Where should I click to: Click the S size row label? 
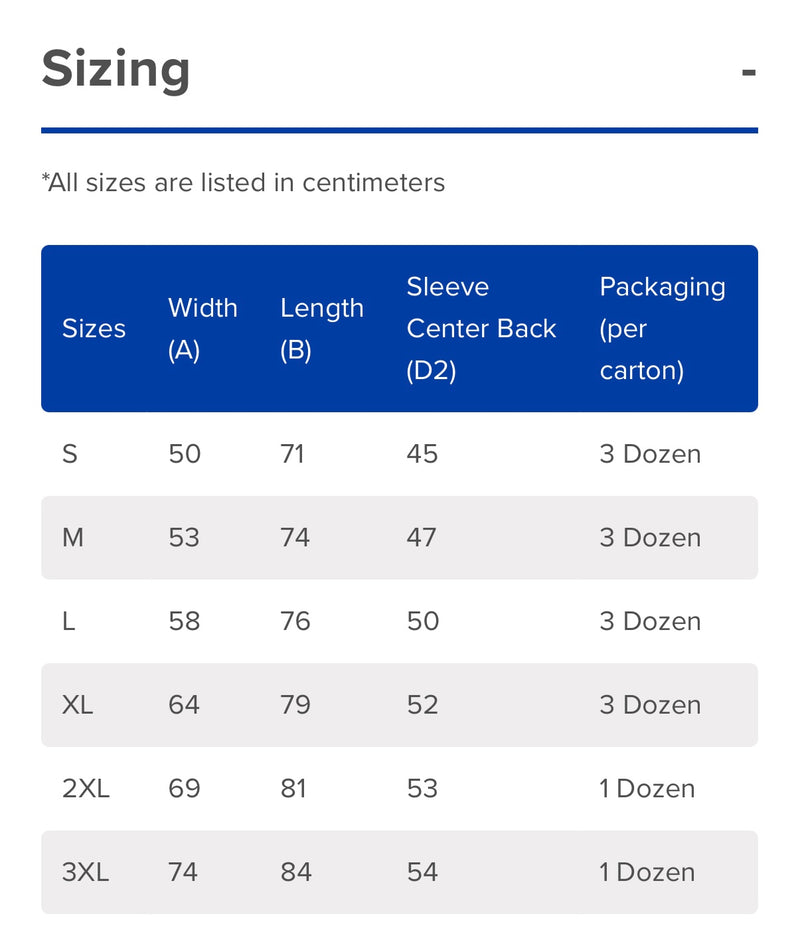click(70, 454)
